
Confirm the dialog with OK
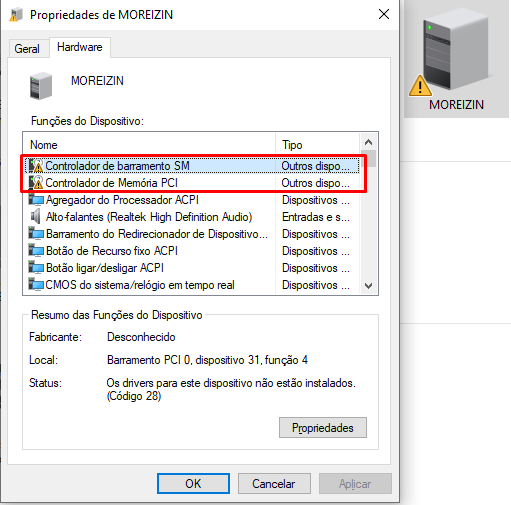pyautogui.click(x=193, y=483)
